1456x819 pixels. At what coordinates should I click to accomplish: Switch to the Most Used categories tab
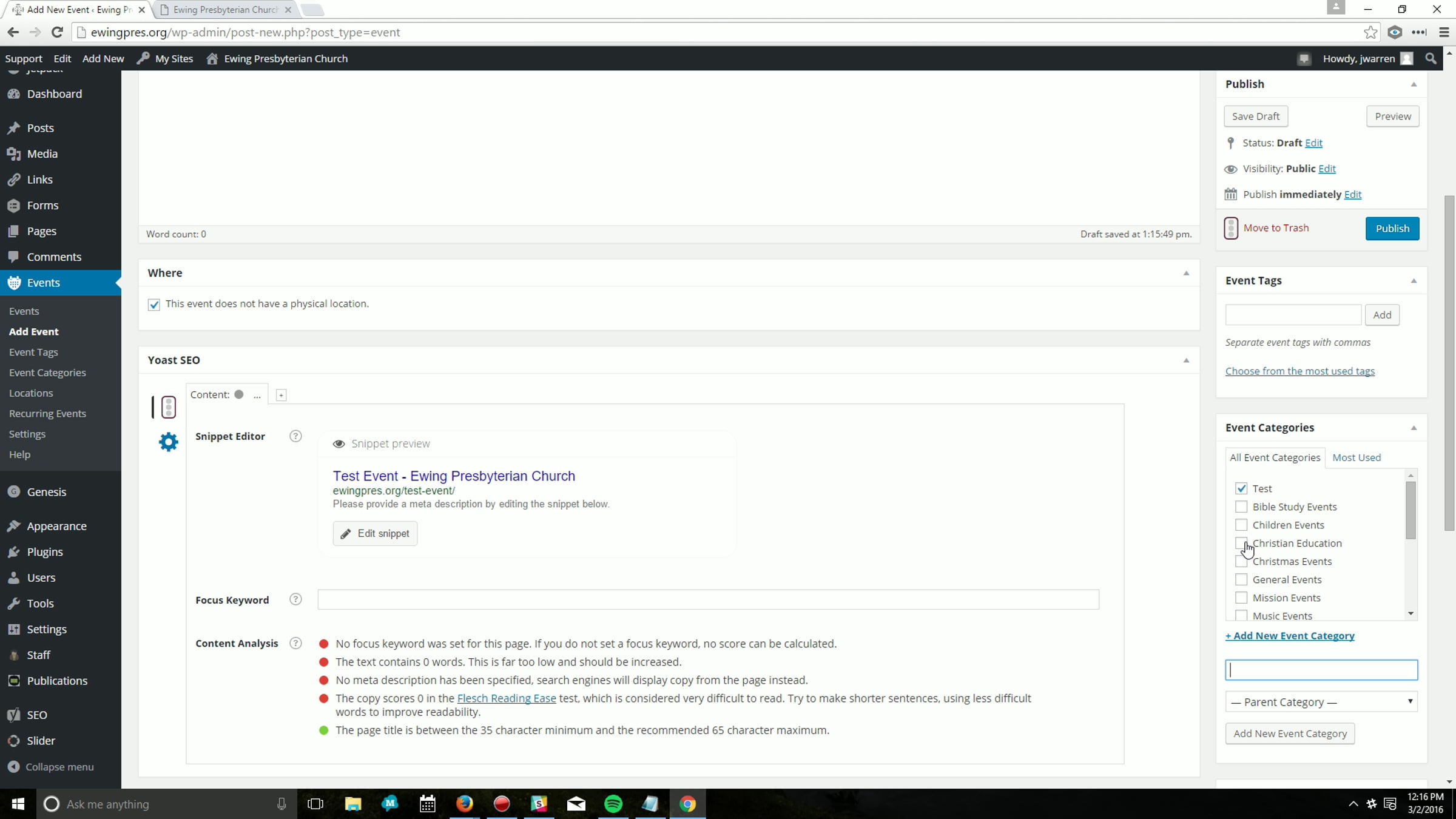1356,457
